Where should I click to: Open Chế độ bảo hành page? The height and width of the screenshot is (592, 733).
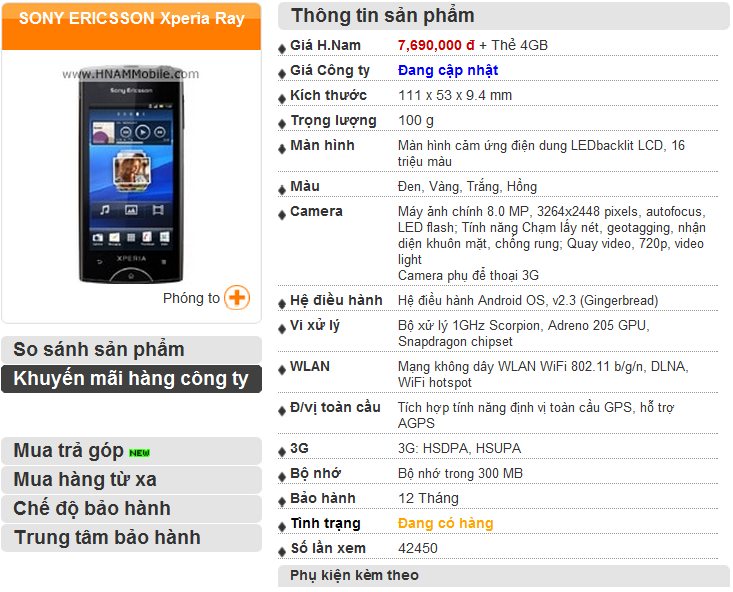pos(131,509)
